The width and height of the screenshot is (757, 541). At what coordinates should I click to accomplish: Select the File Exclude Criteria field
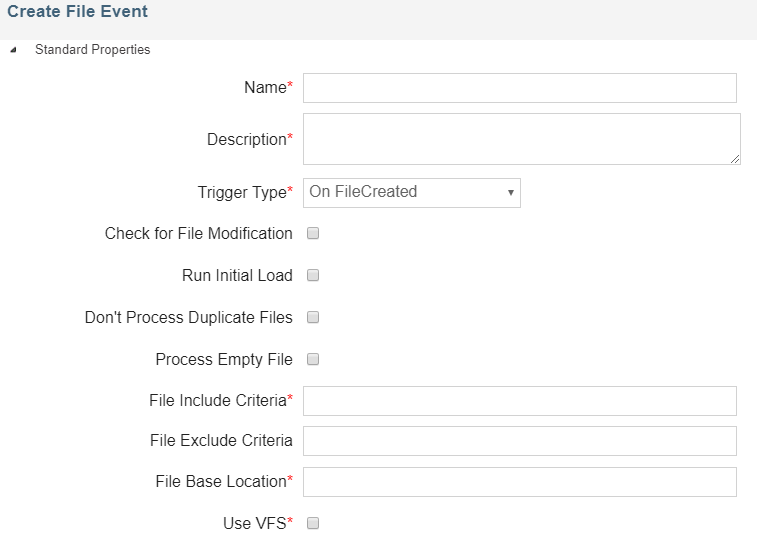pyautogui.click(x=519, y=441)
